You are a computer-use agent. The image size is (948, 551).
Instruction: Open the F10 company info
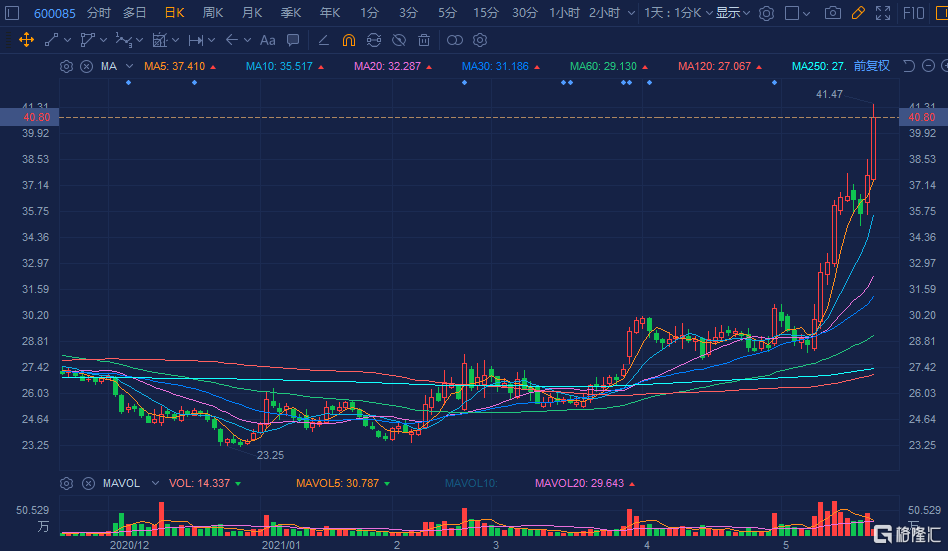(x=914, y=13)
